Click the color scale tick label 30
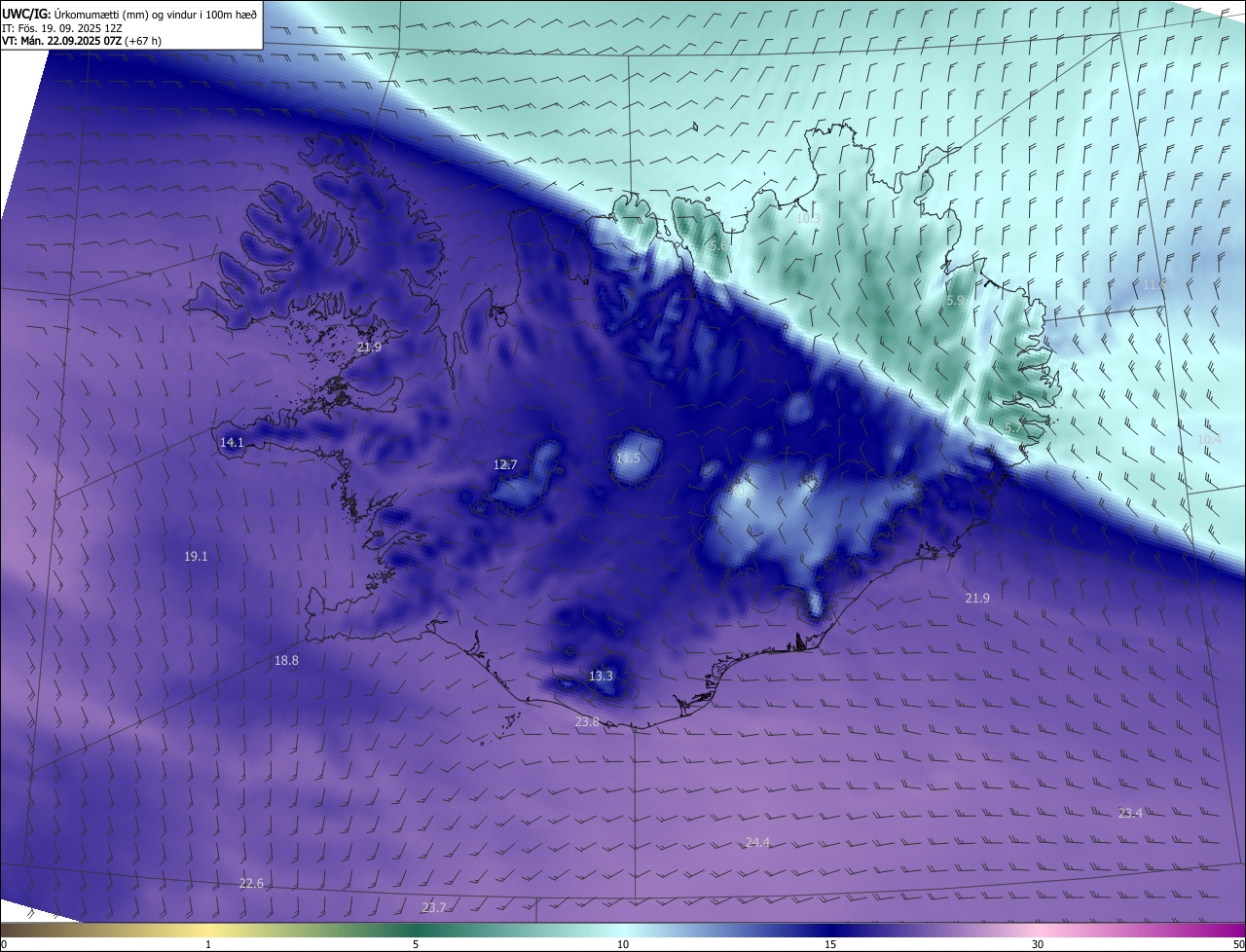This screenshot has height=952, width=1246. (x=1038, y=944)
